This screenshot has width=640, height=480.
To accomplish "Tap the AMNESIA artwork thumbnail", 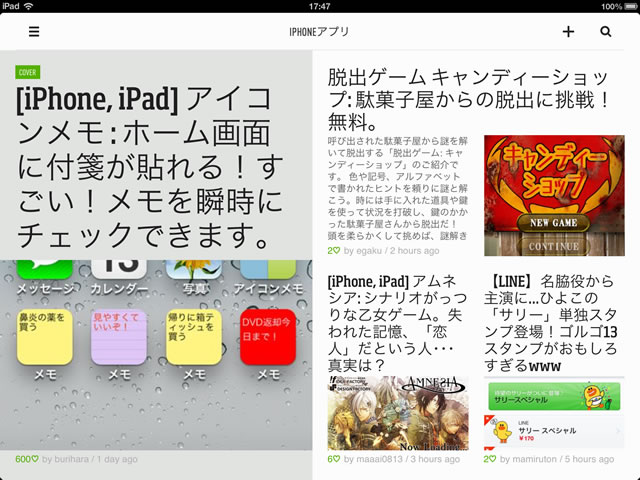I will click(398, 413).
